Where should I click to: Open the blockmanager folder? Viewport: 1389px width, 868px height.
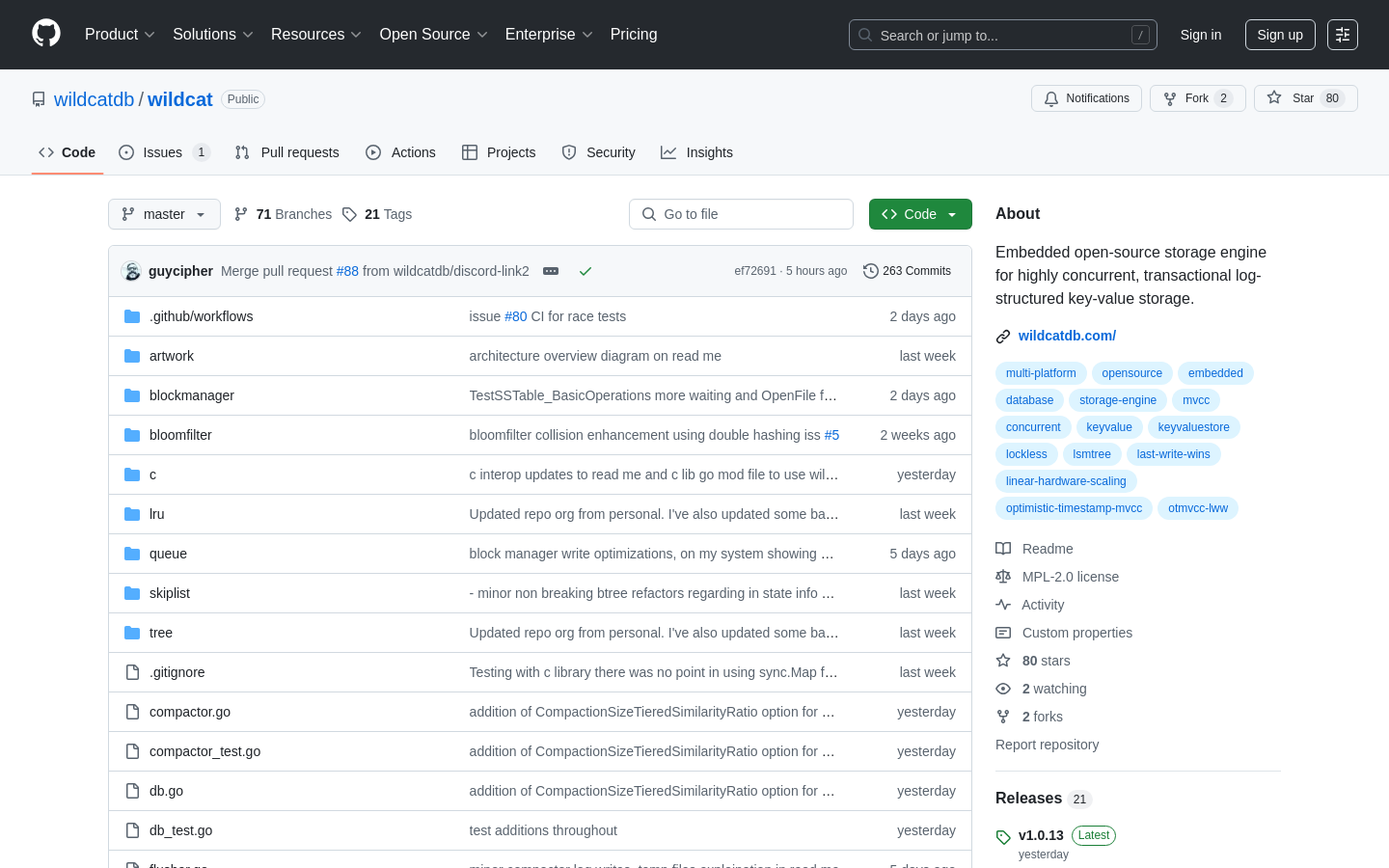(192, 395)
